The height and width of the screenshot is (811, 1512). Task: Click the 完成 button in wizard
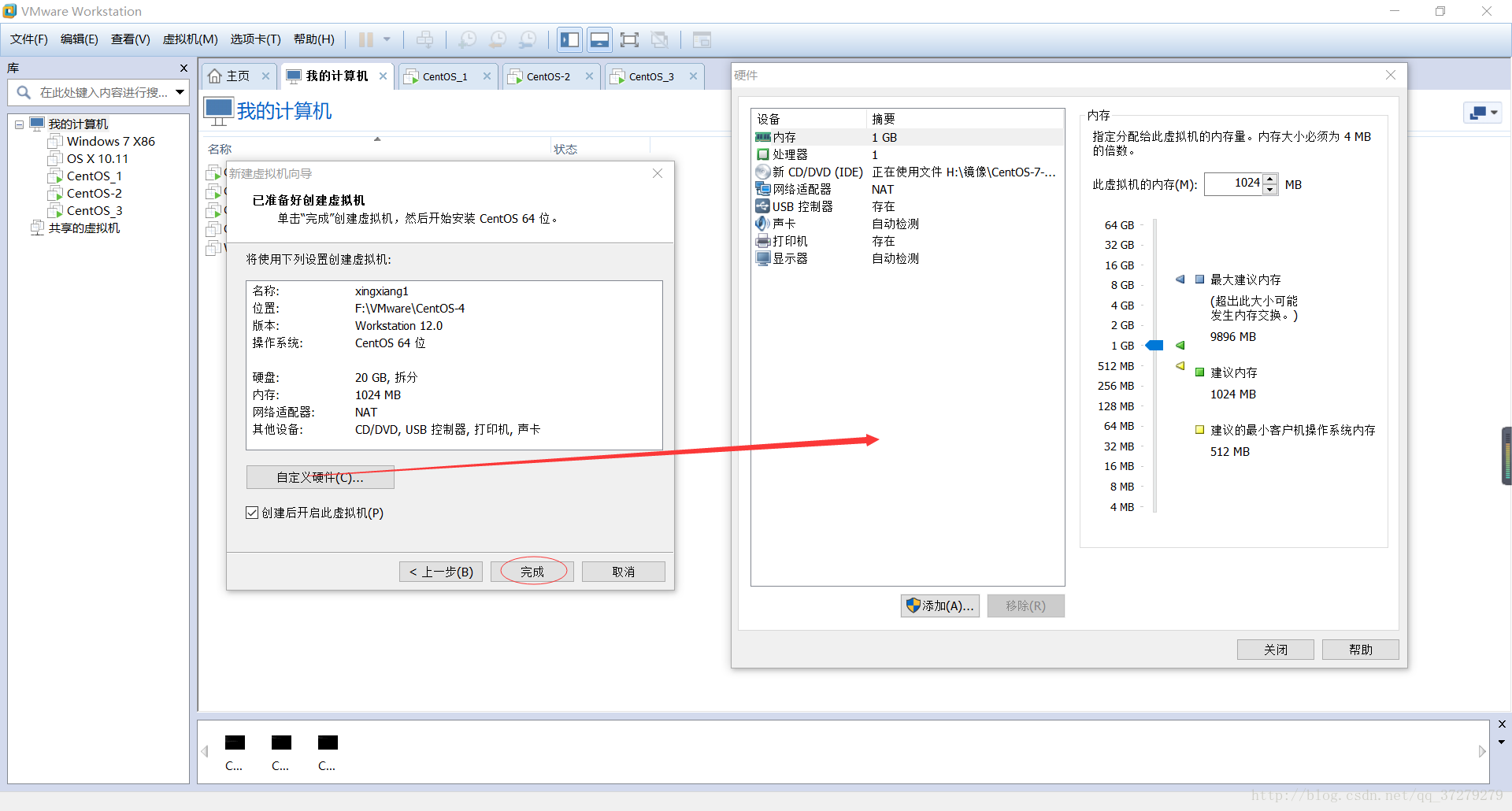tap(532, 572)
